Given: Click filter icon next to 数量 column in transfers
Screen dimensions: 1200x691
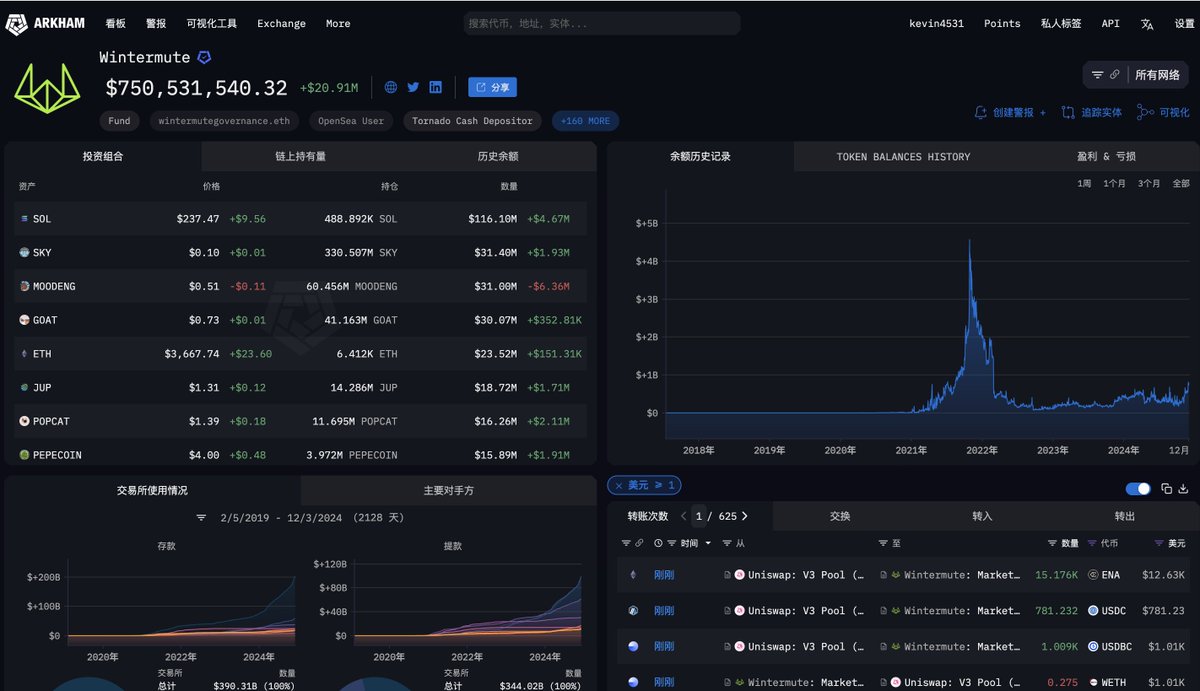Looking at the screenshot, I should pos(1053,543).
